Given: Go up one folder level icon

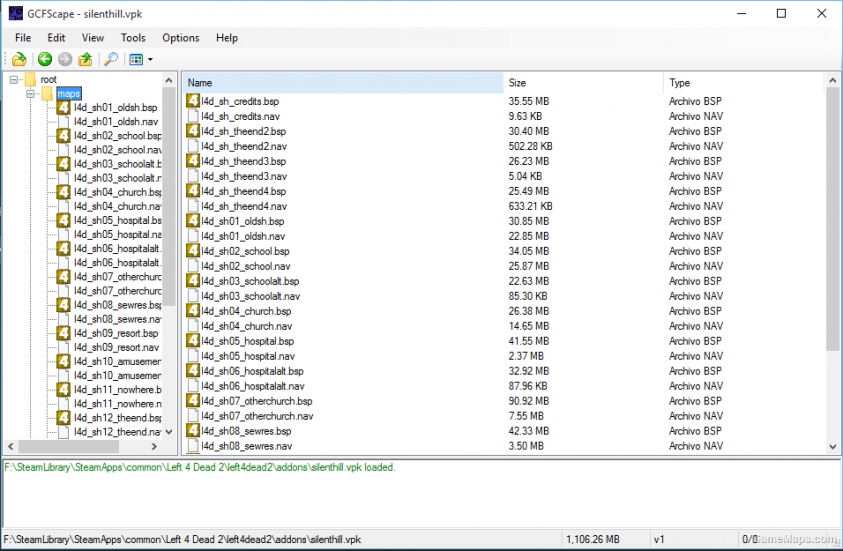Looking at the screenshot, I should pyautogui.click(x=85, y=59).
